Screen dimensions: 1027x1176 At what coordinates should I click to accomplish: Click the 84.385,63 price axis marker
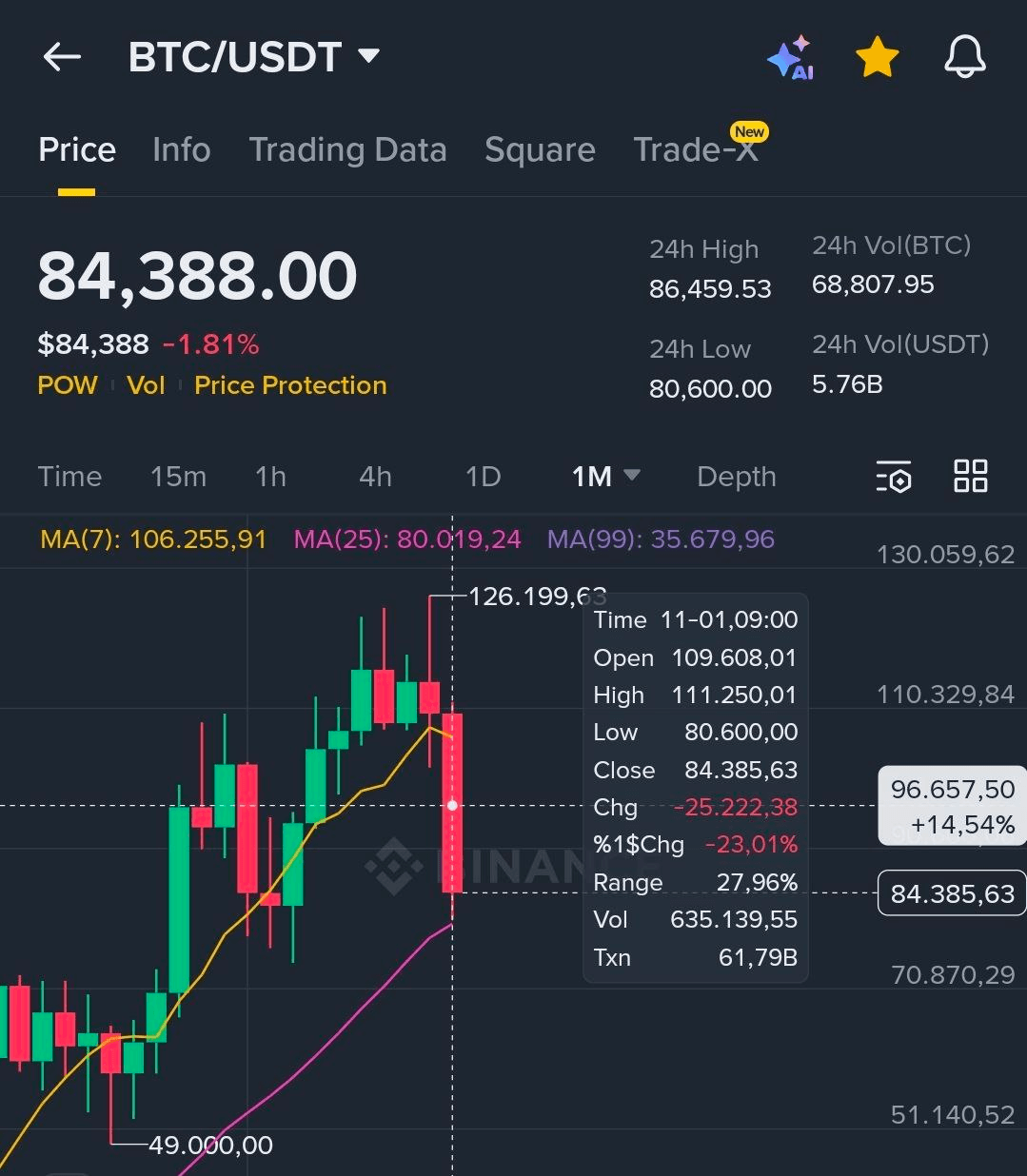951,893
